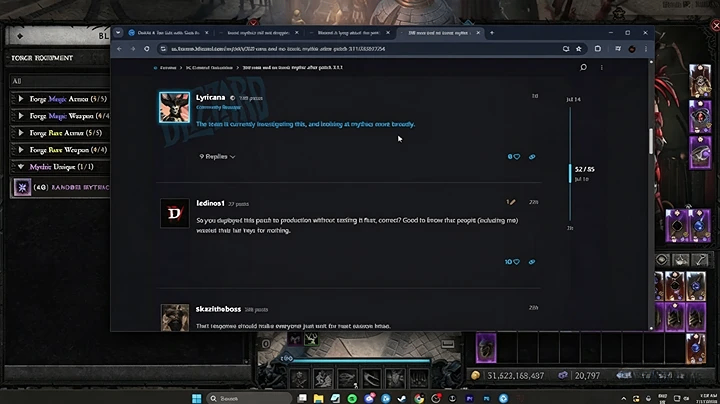Viewport: 720px width, 404px height.
Task: Open Lyricana's user profile name
Action: [x=210, y=97]
